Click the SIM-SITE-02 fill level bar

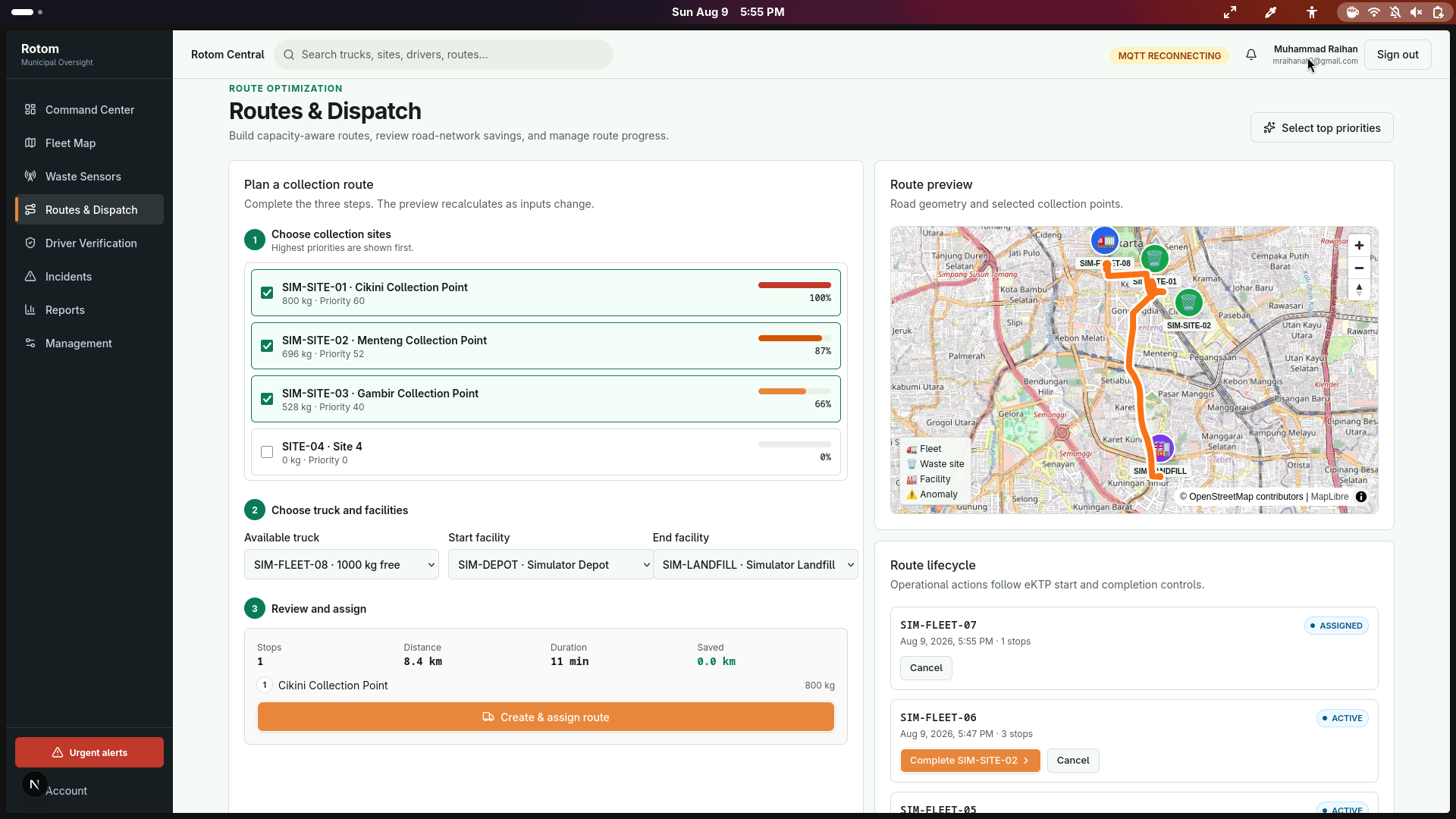pyautogui.click(x=795, y=338)
